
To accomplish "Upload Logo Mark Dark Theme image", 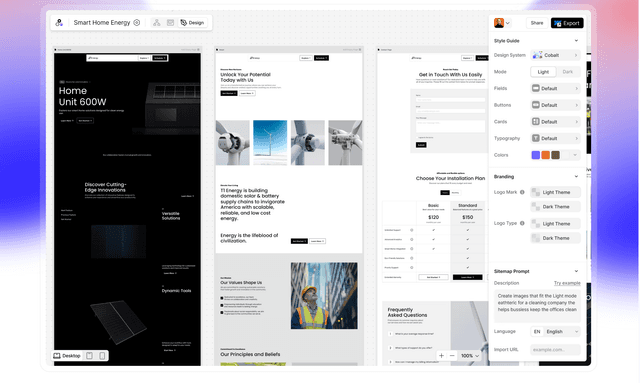I will [555, 207].
